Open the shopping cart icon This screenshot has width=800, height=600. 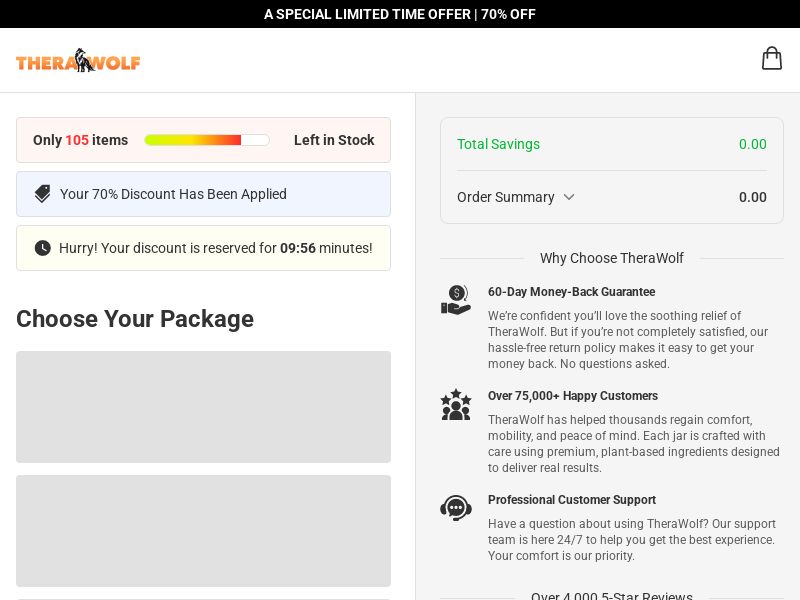pyautogui.click(x=771, y=58)
